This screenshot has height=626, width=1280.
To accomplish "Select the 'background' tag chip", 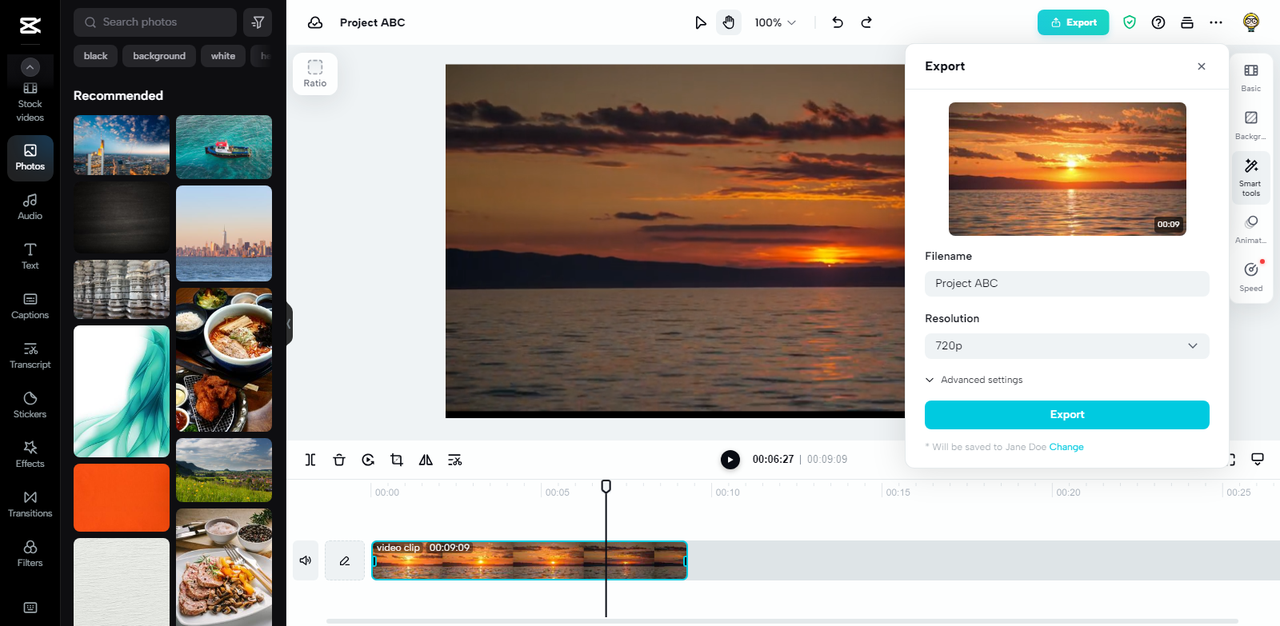I will [159, 56].
